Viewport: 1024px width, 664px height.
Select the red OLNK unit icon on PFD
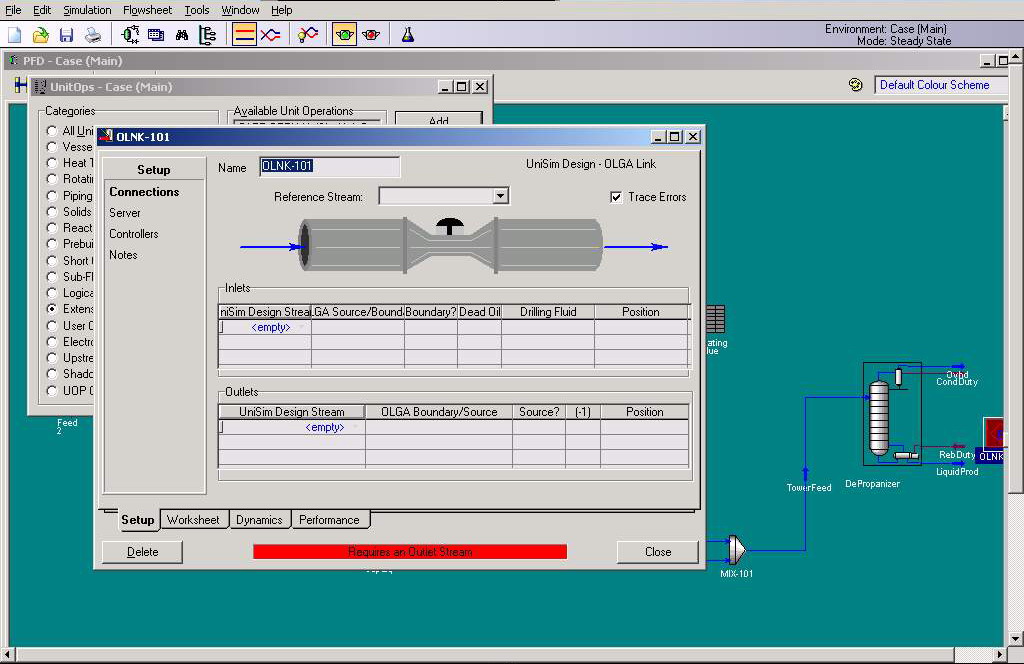[994, 432]
